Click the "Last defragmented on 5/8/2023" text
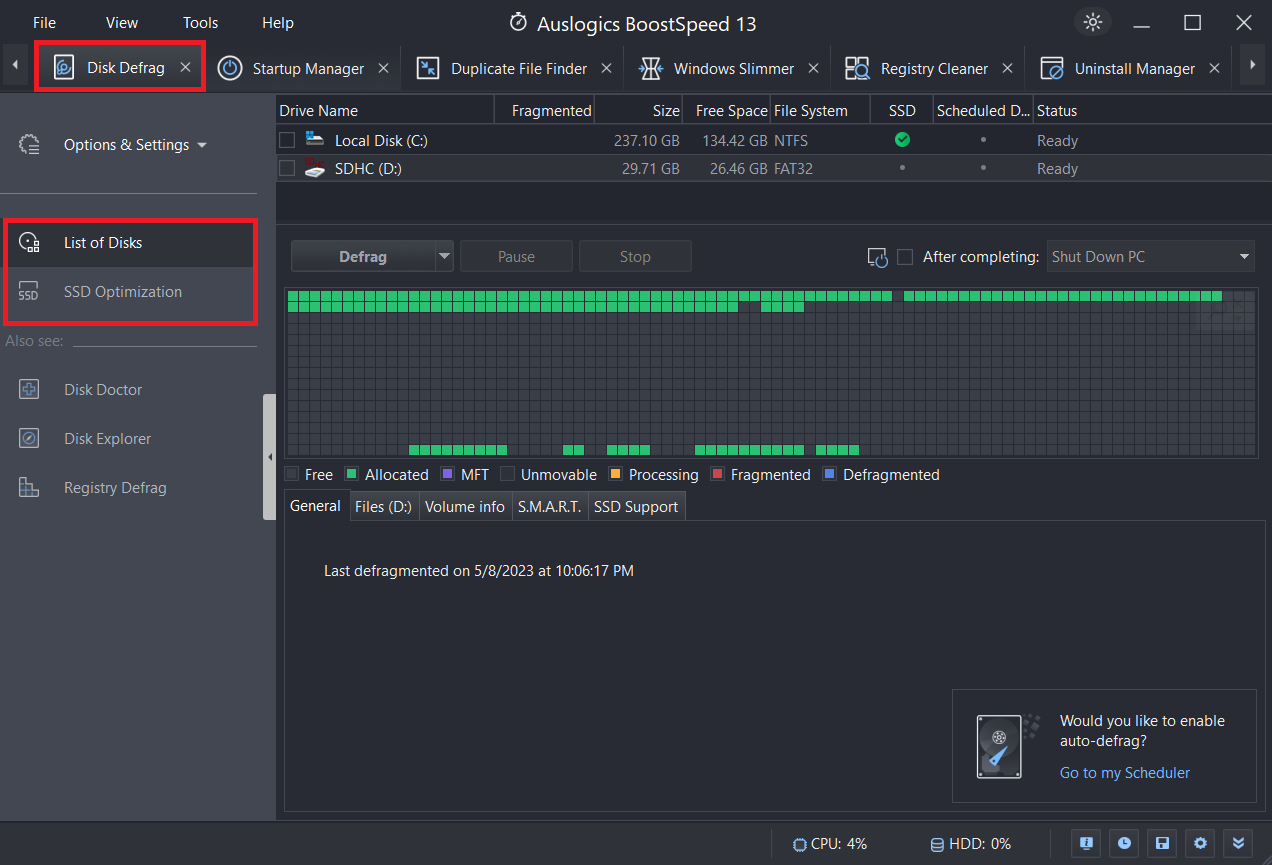This screenshot has height=865, width=1272. tap(479, 571)
